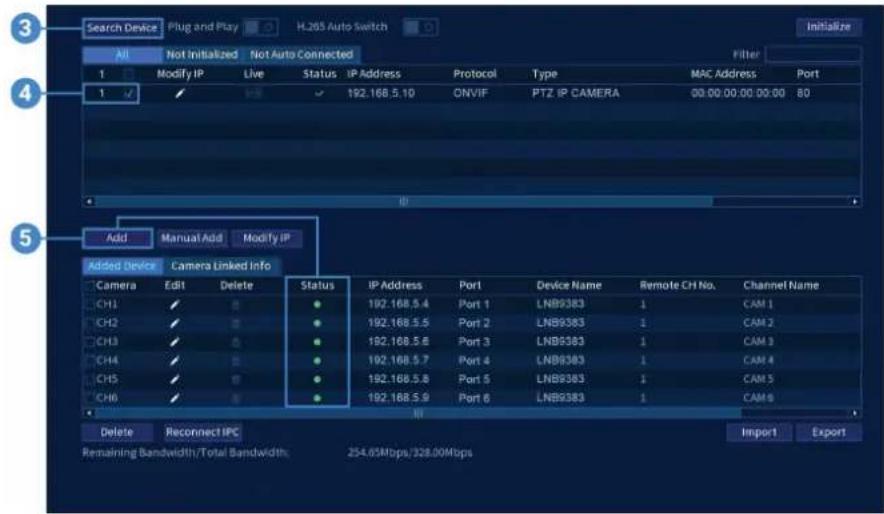Click the Add button
Screen dimensions: 884x514
coord(117,238)
